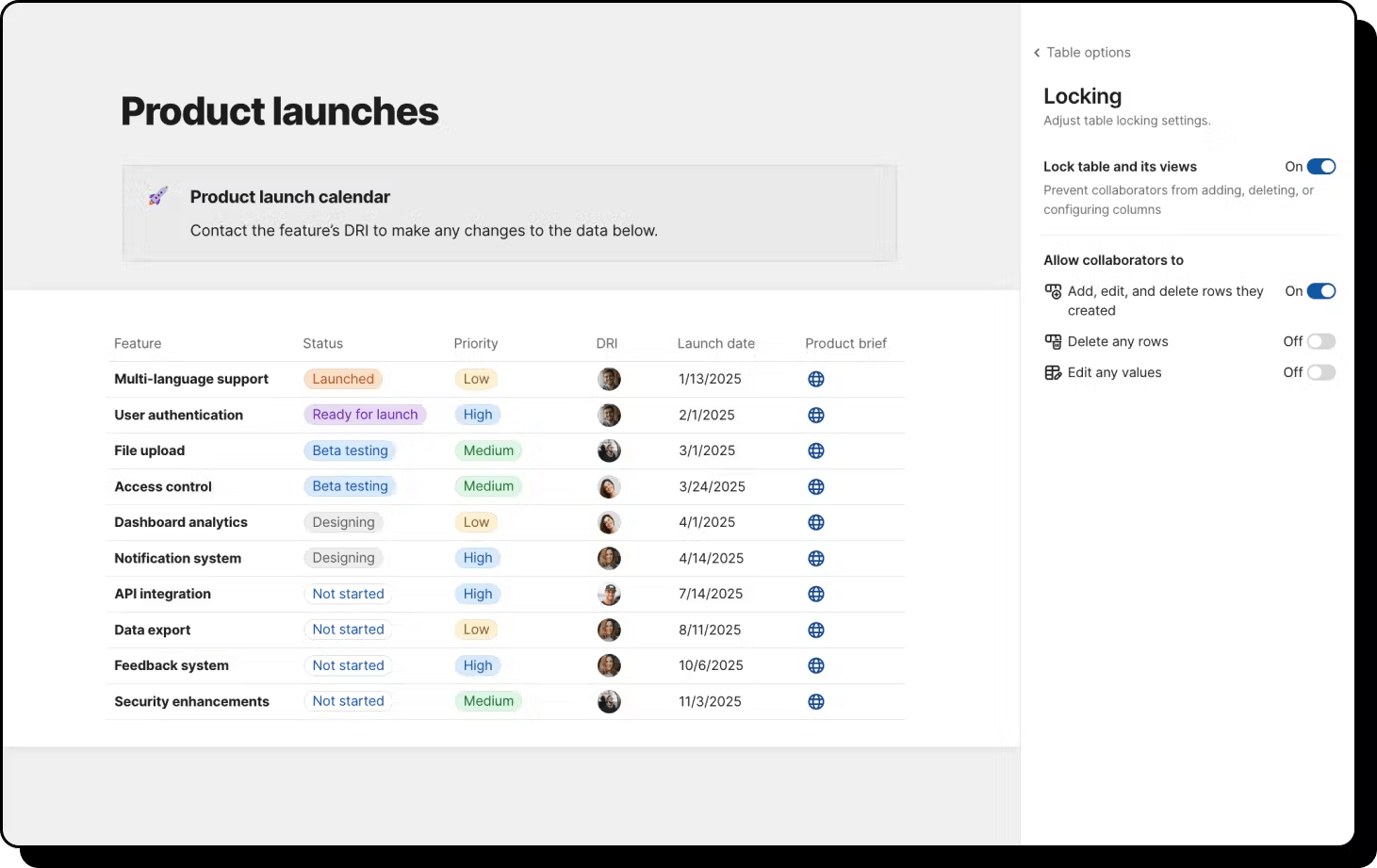Open product brief for User authentication

click(816, 415)
